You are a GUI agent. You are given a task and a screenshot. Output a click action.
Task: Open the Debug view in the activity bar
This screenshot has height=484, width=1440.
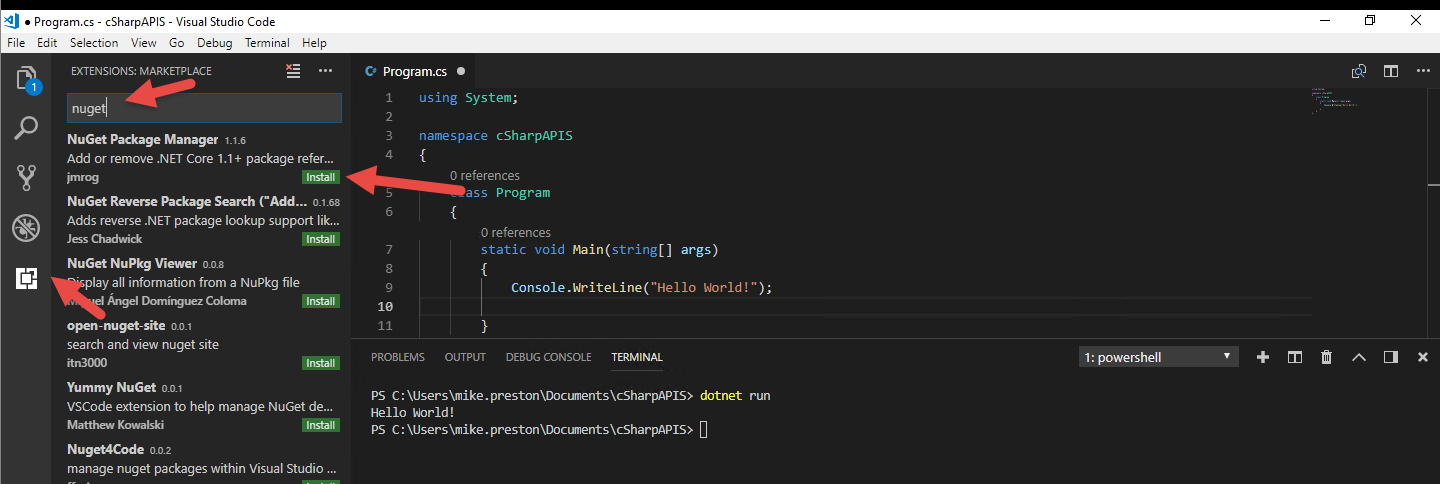pos(26,228)
